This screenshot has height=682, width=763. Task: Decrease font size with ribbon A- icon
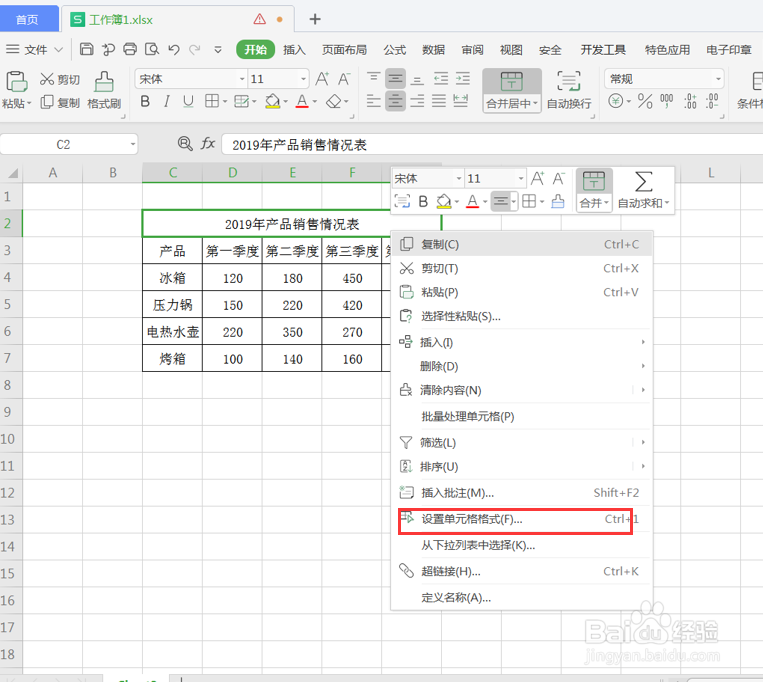tap(345, 79)
